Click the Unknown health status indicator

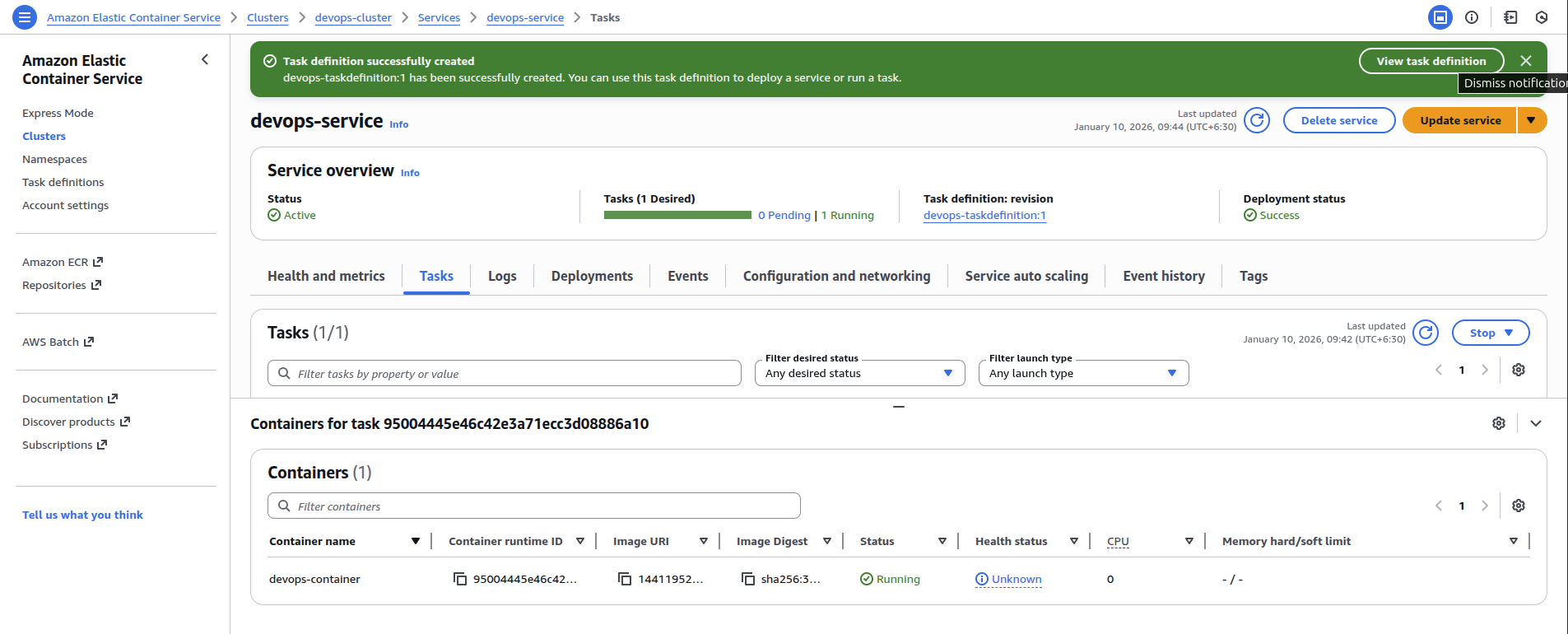pyautogui.click(x=1008, y=579)
